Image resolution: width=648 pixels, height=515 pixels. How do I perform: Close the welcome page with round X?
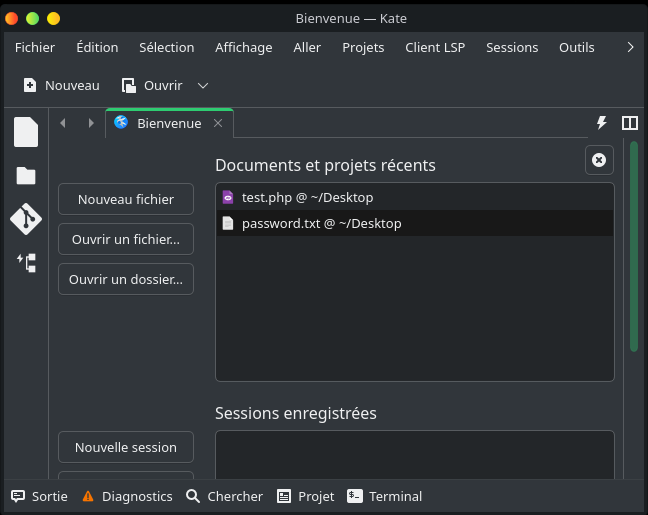[598, 160]
